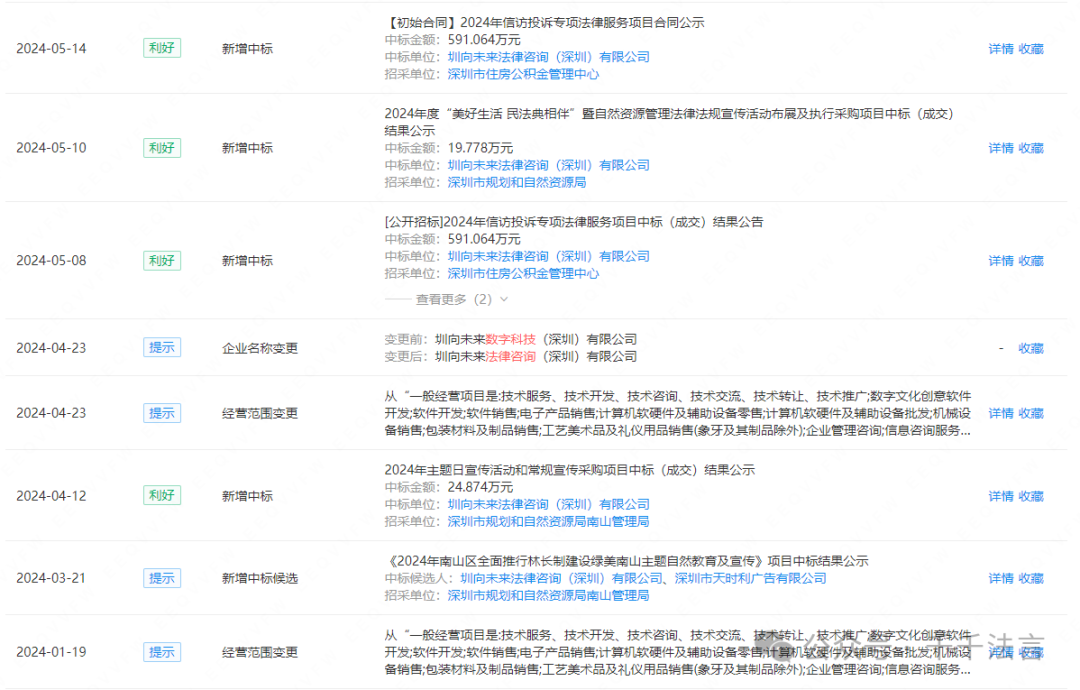Click the 《2024年南山区全面推行林长制…》 project title

pos(626,561)
